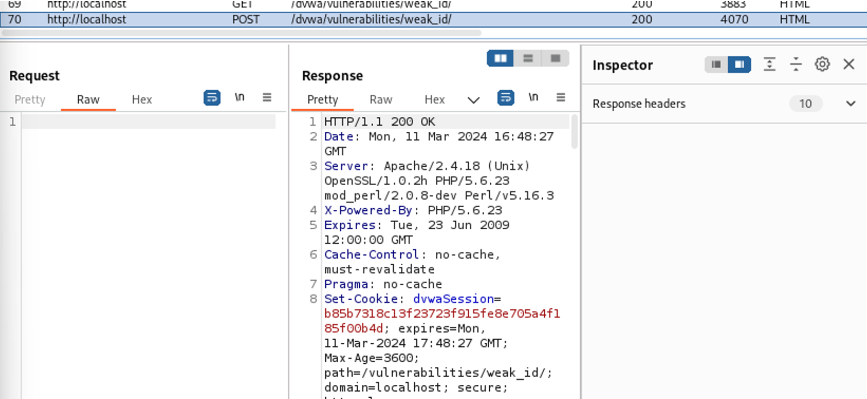Open Inspector settings gear
Screen dimensions: 867x399
(x=822, y=65)
